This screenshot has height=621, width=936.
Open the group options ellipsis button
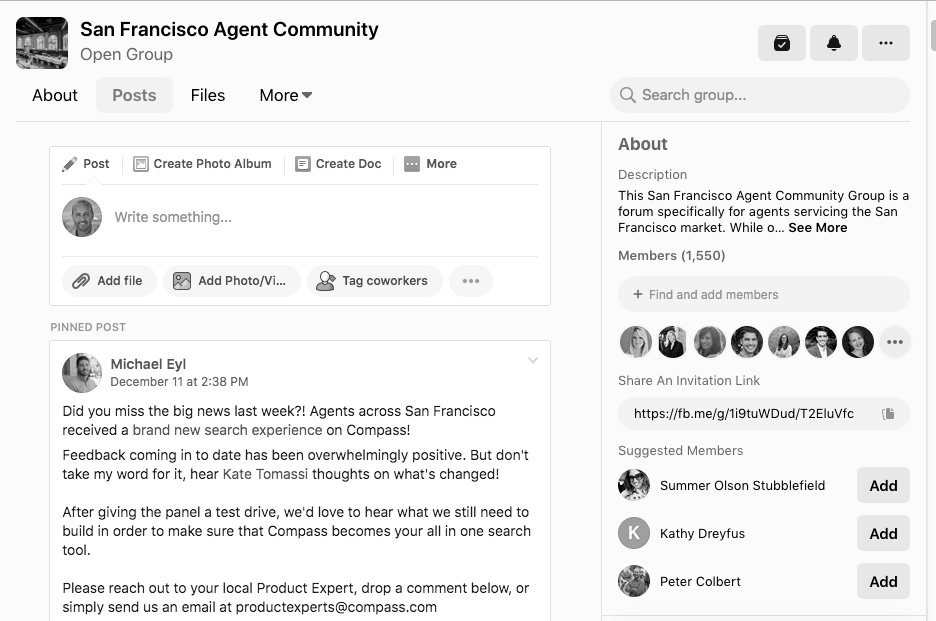[x=885, y=43]
